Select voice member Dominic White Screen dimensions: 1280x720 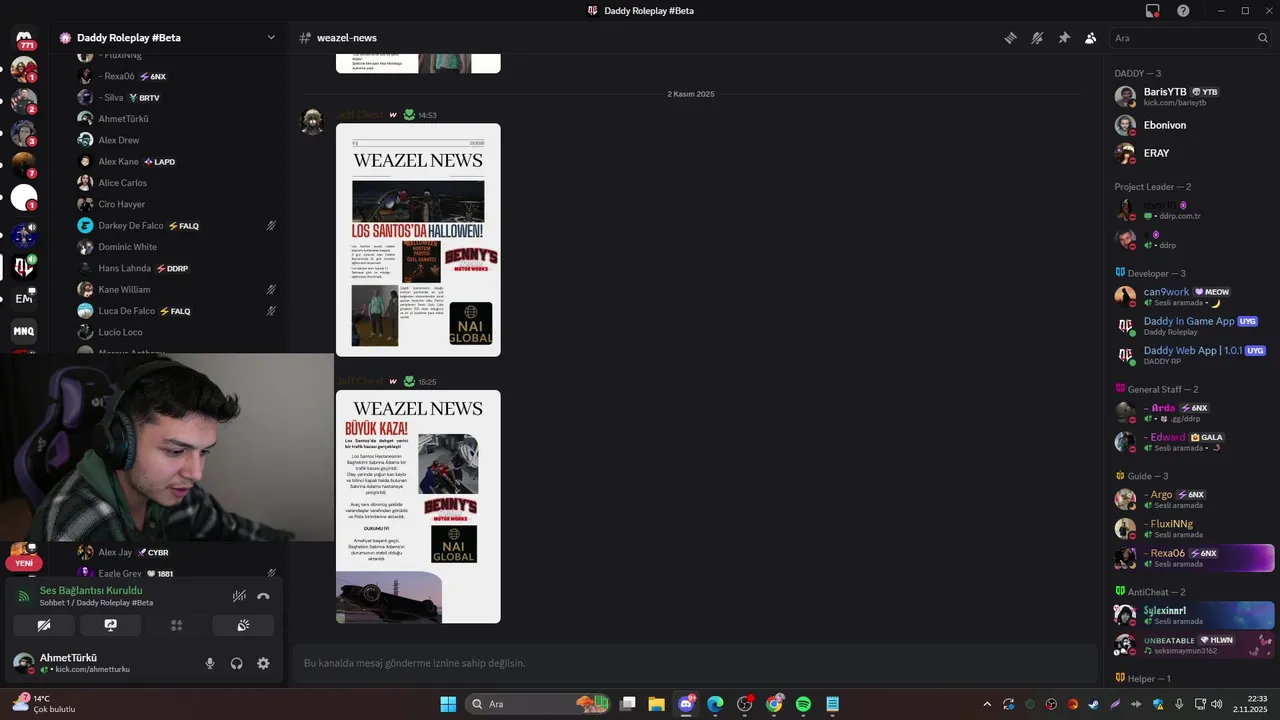(x=180, y=247)
